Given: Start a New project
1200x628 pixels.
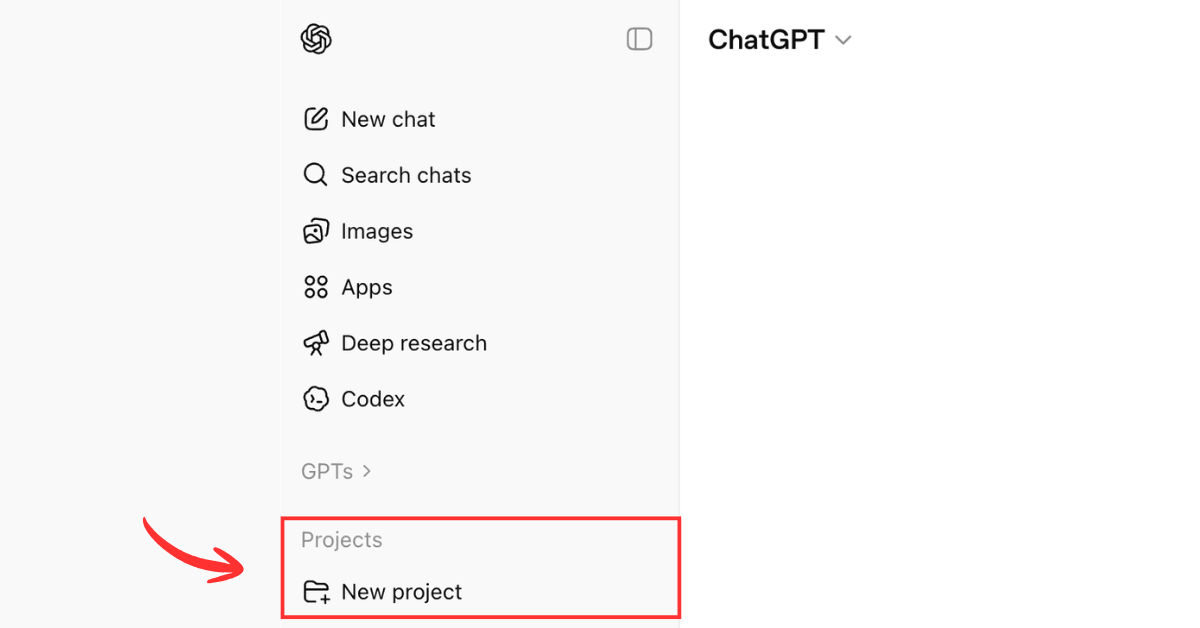Looking at the screenshot, I should 401,591.
